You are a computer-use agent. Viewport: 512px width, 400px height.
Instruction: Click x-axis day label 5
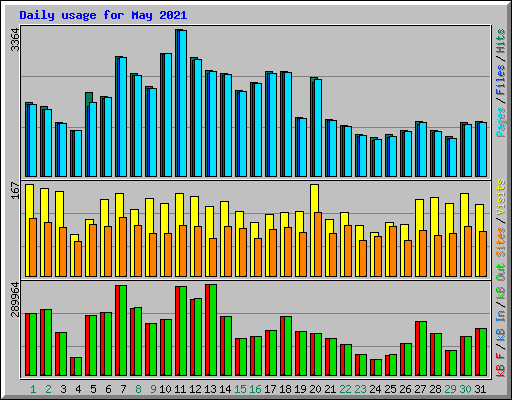click(93, 389)
